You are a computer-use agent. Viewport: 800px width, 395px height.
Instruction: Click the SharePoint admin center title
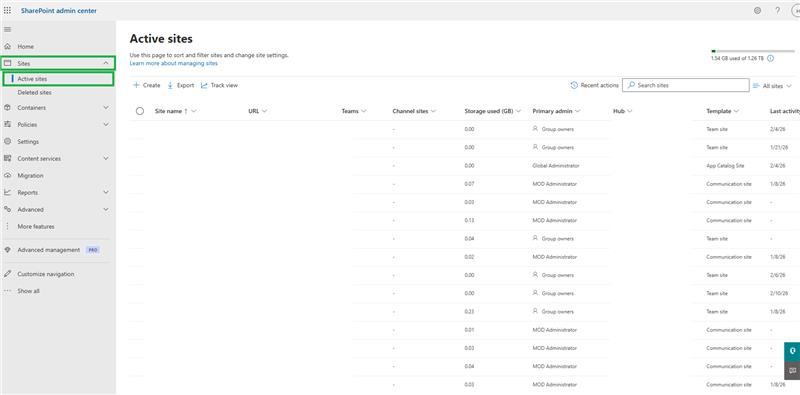click(x=59, y=10)
